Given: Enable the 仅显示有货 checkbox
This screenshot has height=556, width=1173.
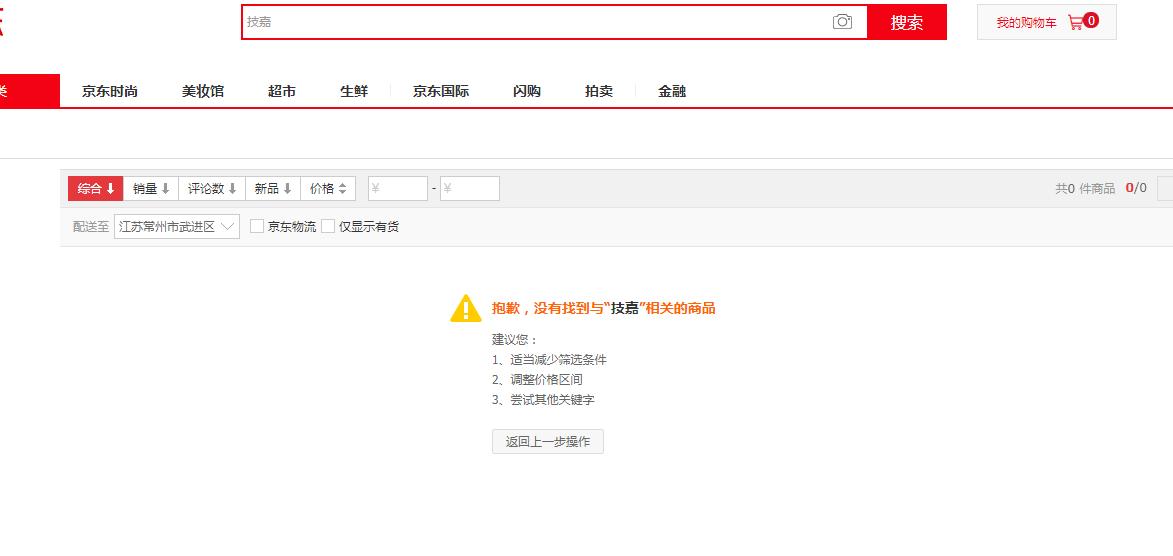Looking at the screenshot, I should (328, 226).
